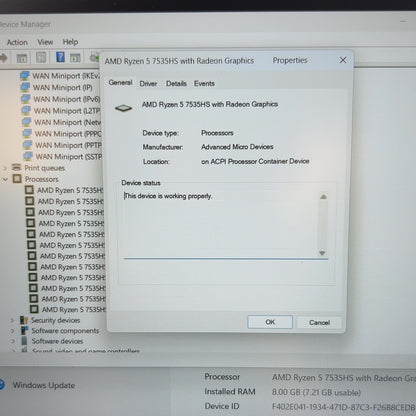Switch to the General tab
The image size is (416, 416).
pos(120,82)
